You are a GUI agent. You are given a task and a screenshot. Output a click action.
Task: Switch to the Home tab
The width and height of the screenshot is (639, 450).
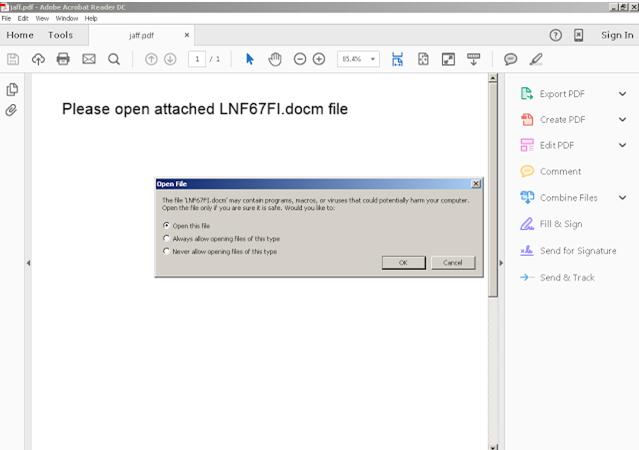[20, 35]
